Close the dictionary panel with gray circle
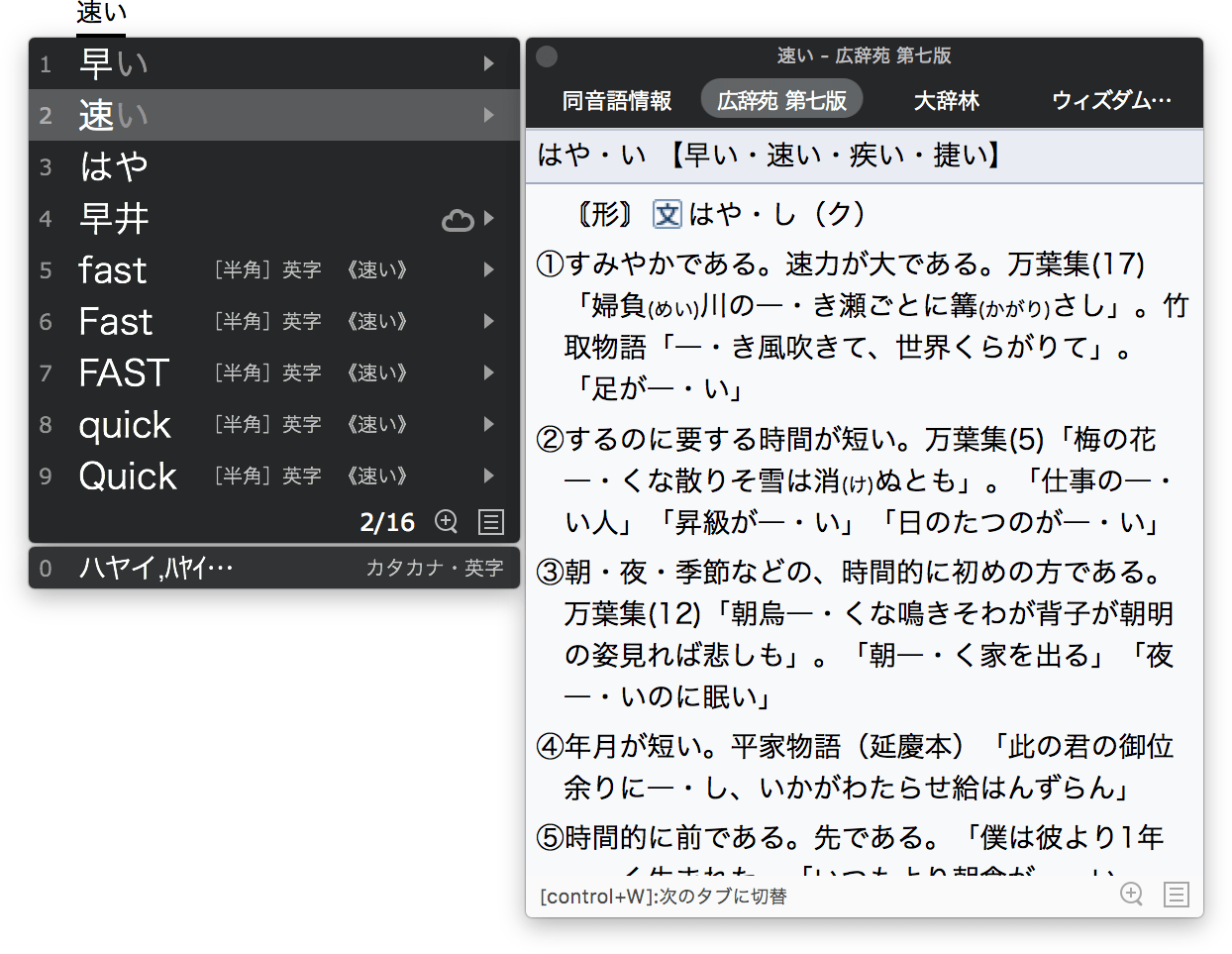The width and height of the screenshot is (1232, 954). point(547,56)
